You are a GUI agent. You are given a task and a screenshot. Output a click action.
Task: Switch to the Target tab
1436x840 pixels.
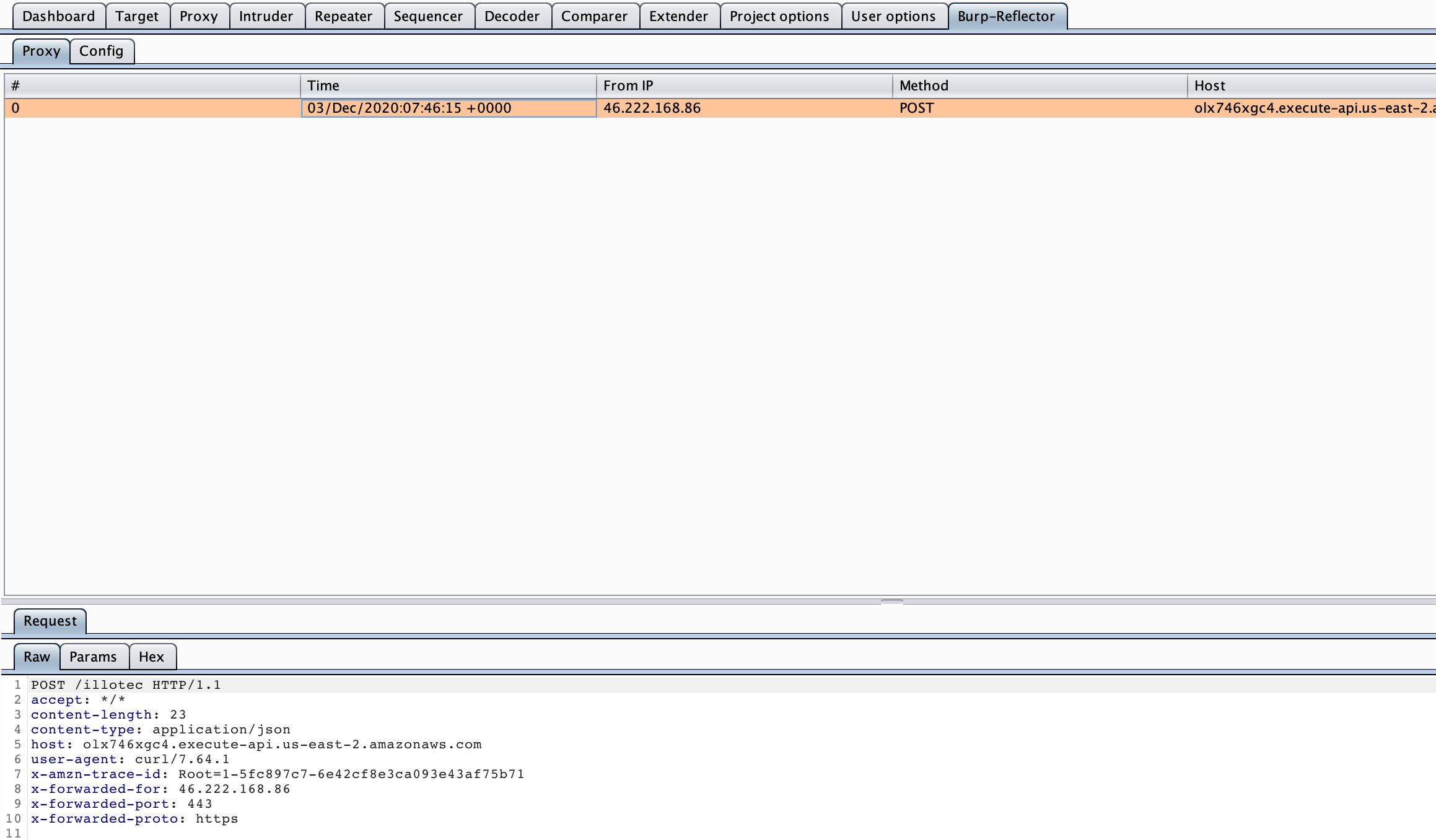click(x=137, y=16)
